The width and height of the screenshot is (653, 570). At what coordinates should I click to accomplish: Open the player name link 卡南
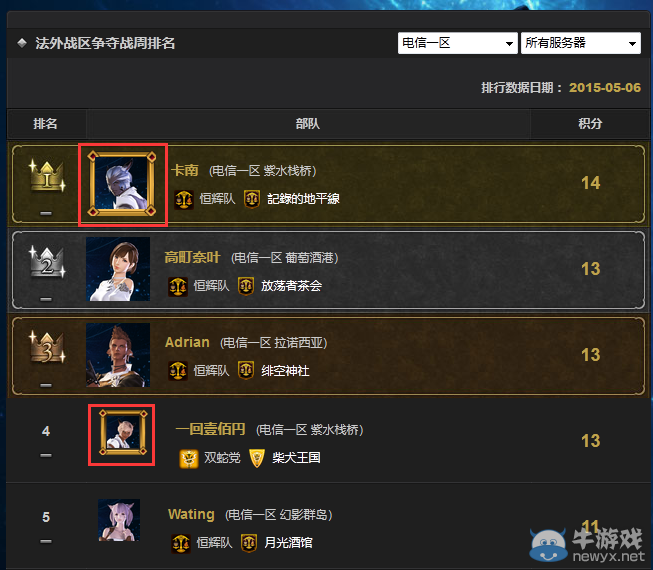pyautogui.click(x=185, y=170)
